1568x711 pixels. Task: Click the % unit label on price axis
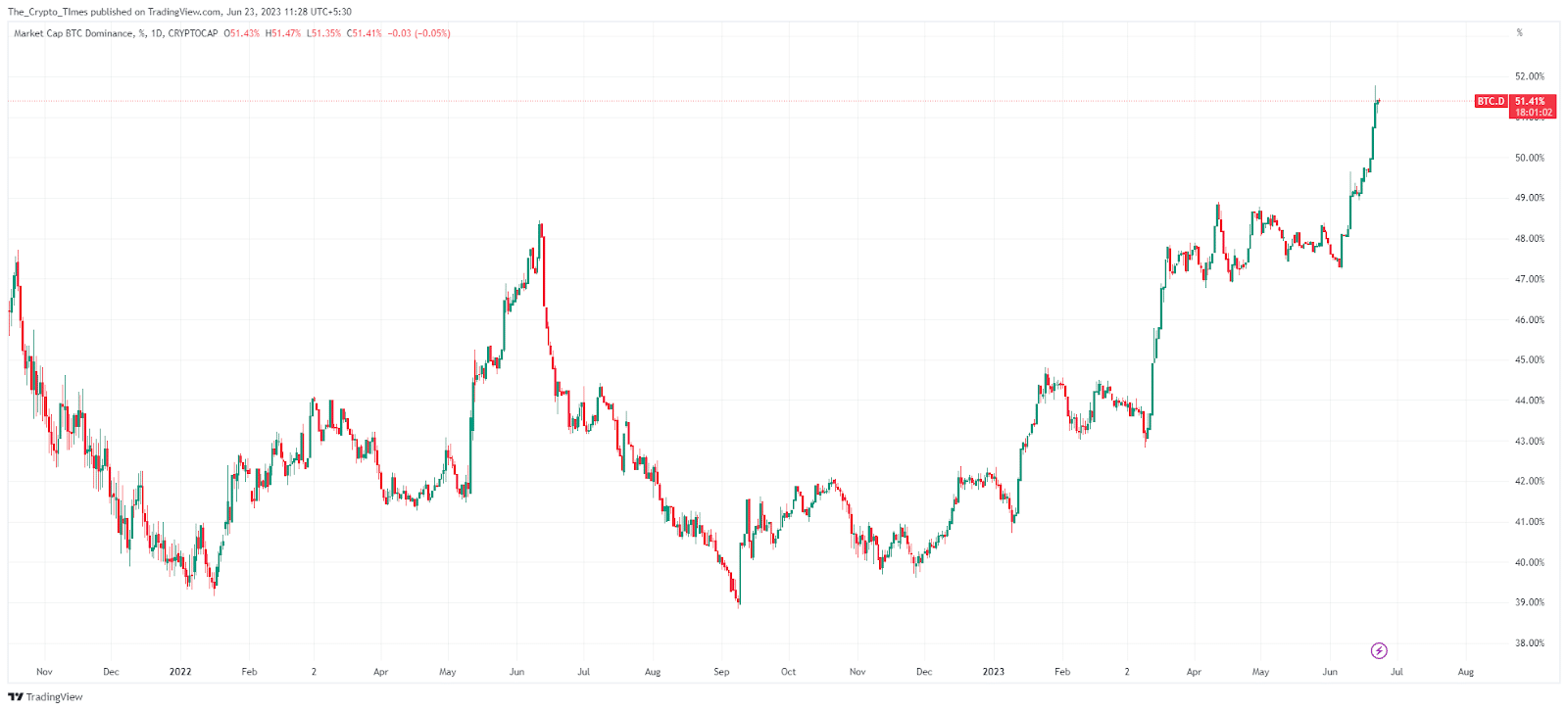coord(1520,32)
